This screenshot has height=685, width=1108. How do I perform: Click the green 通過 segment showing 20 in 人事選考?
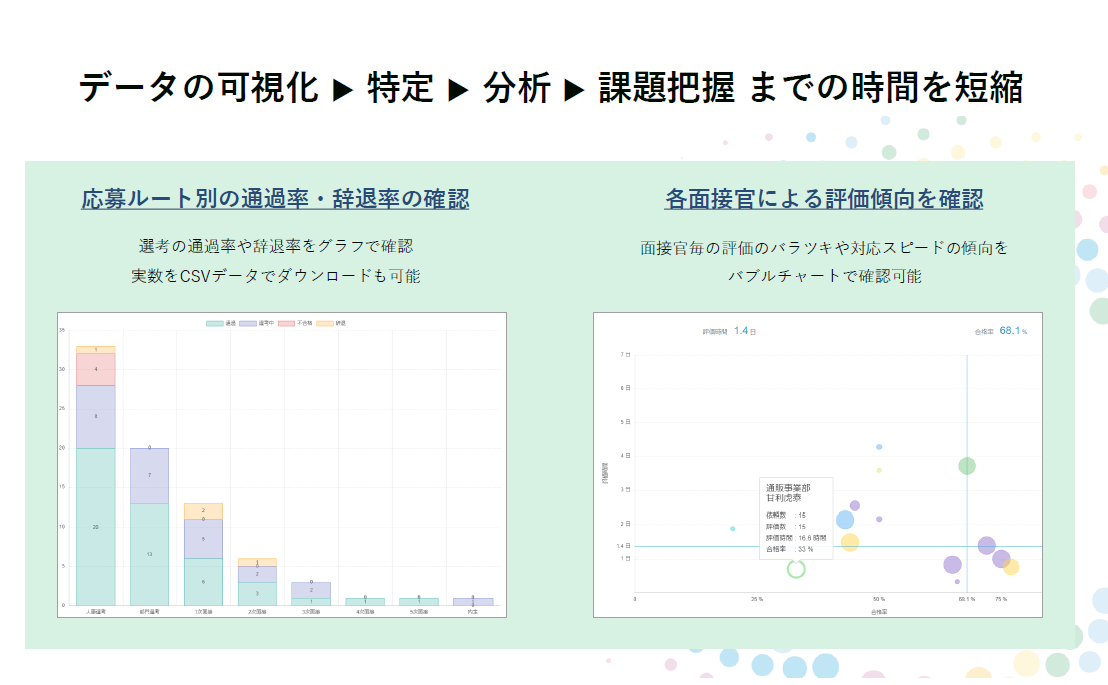[96, 526]
